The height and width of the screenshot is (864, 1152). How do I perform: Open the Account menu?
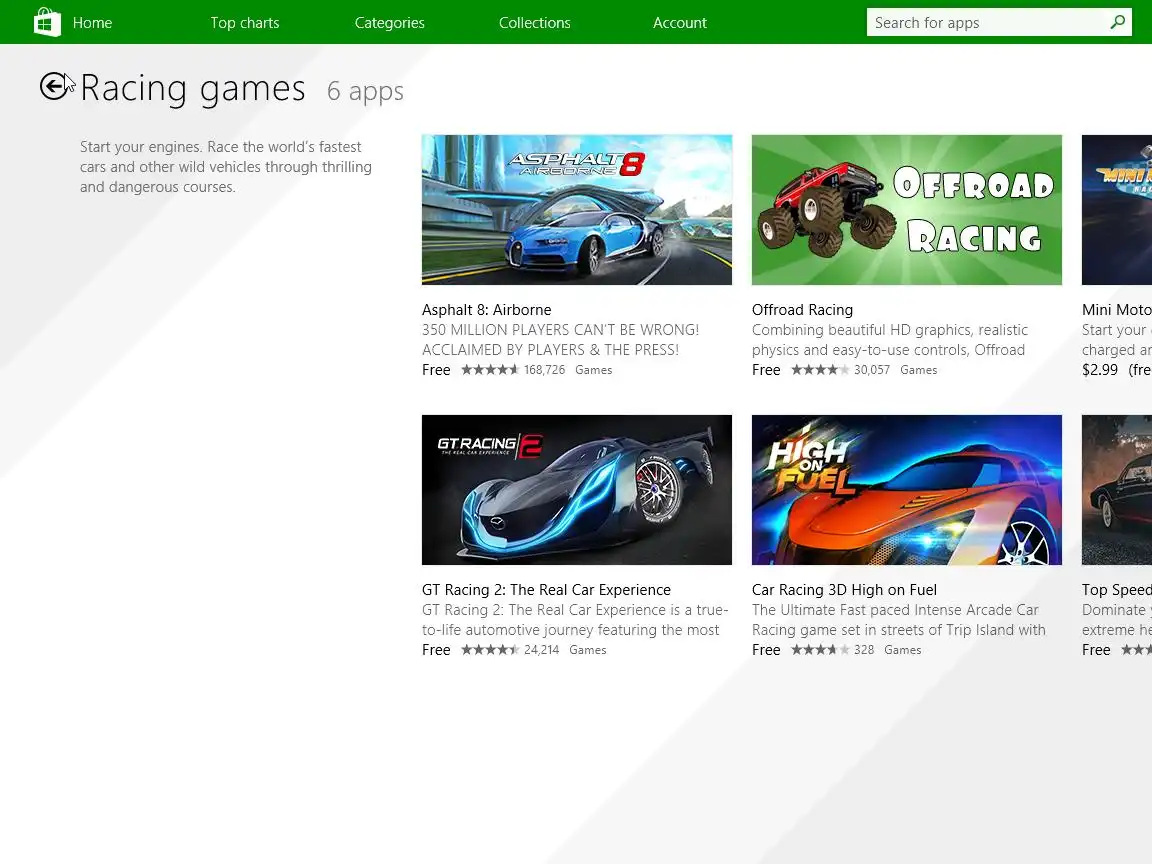coord(680,23)
